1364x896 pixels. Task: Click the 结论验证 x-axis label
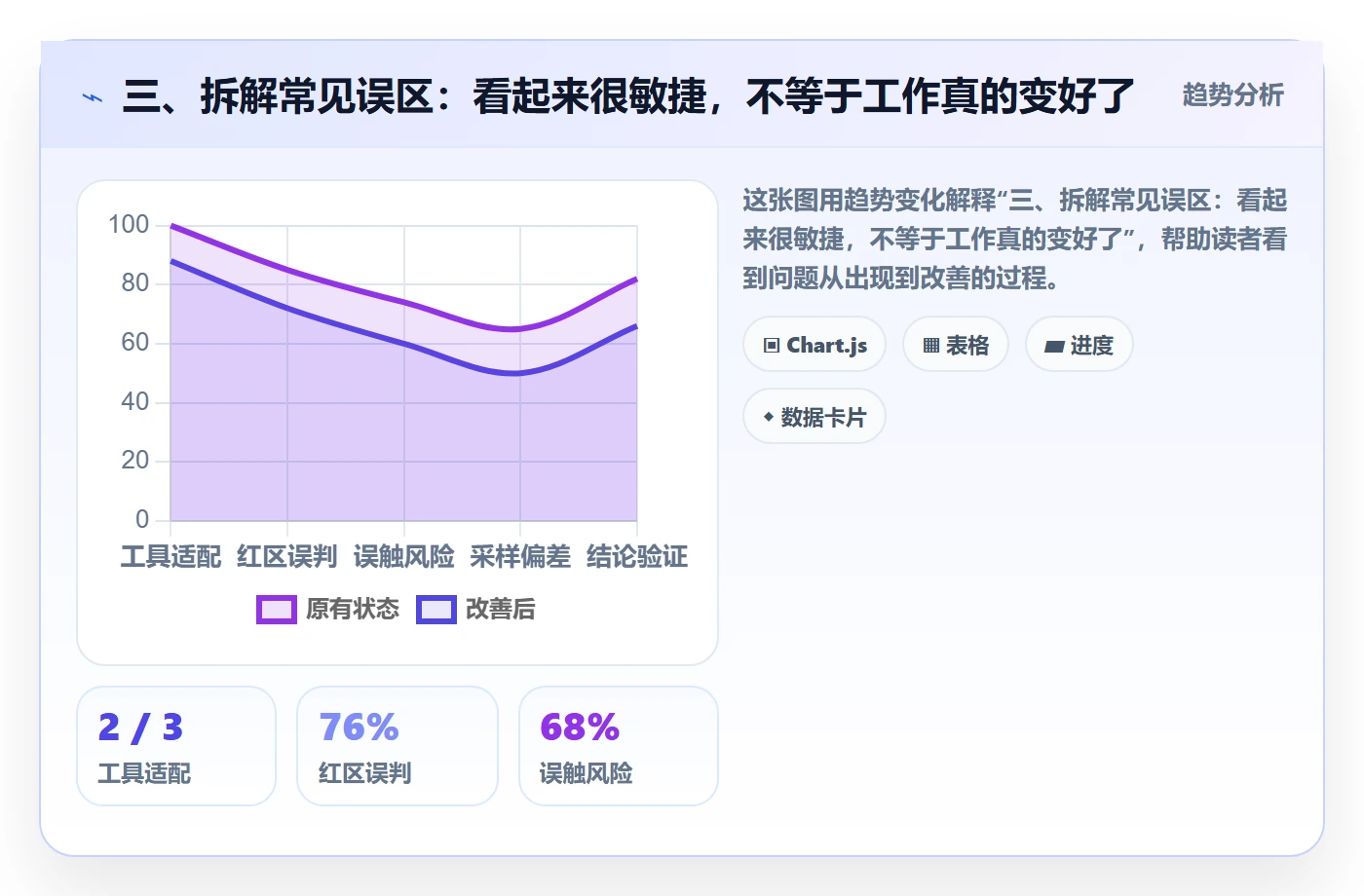(x=637, y=556)
